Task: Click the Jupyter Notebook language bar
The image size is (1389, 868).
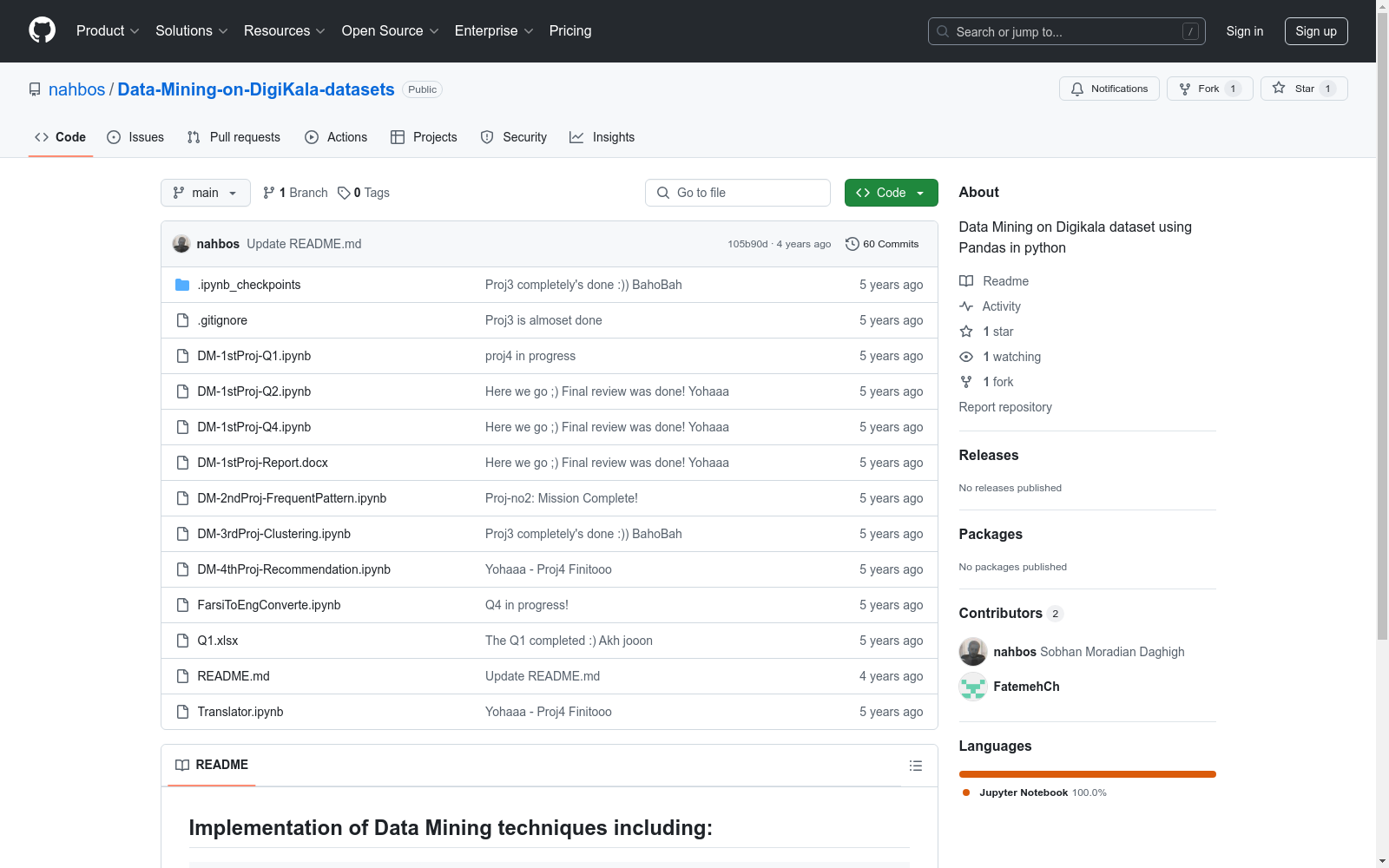Action: (1088, 774)
